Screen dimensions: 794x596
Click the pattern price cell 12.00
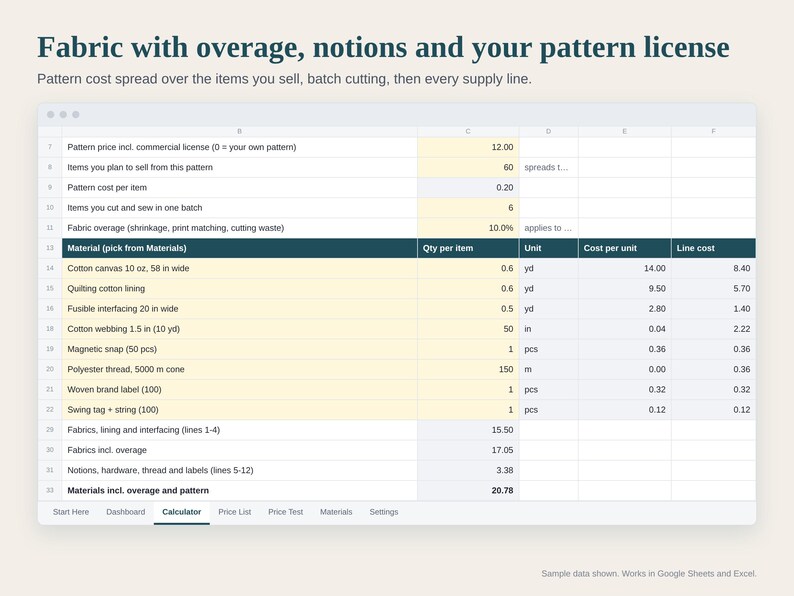click(x=468, y=147)
